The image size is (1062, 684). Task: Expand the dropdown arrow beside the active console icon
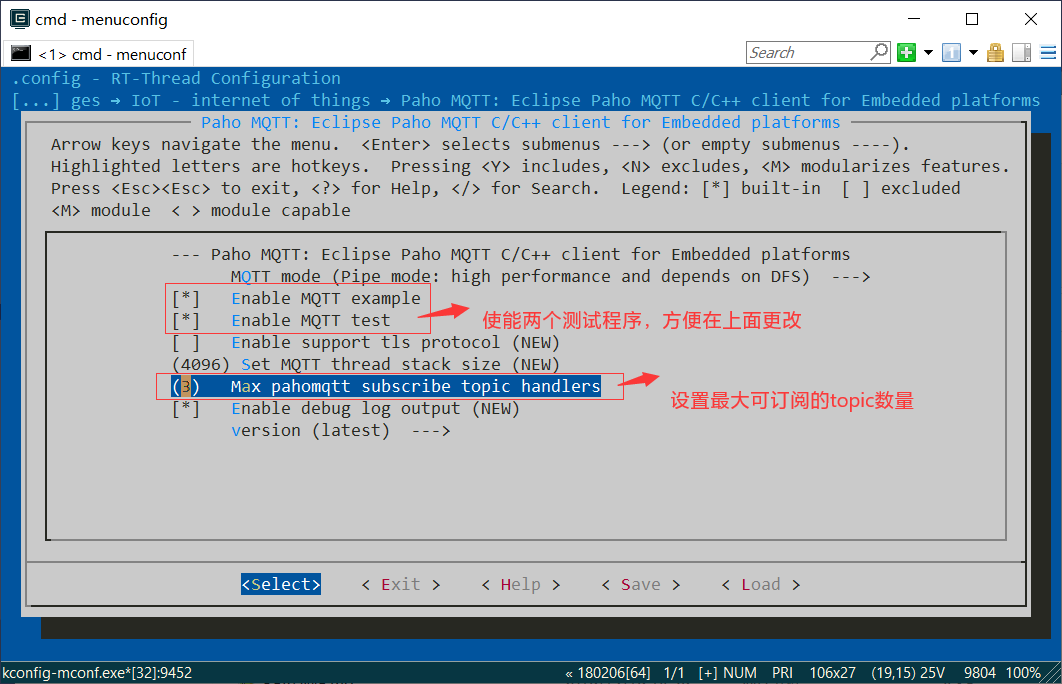[973, 52]
